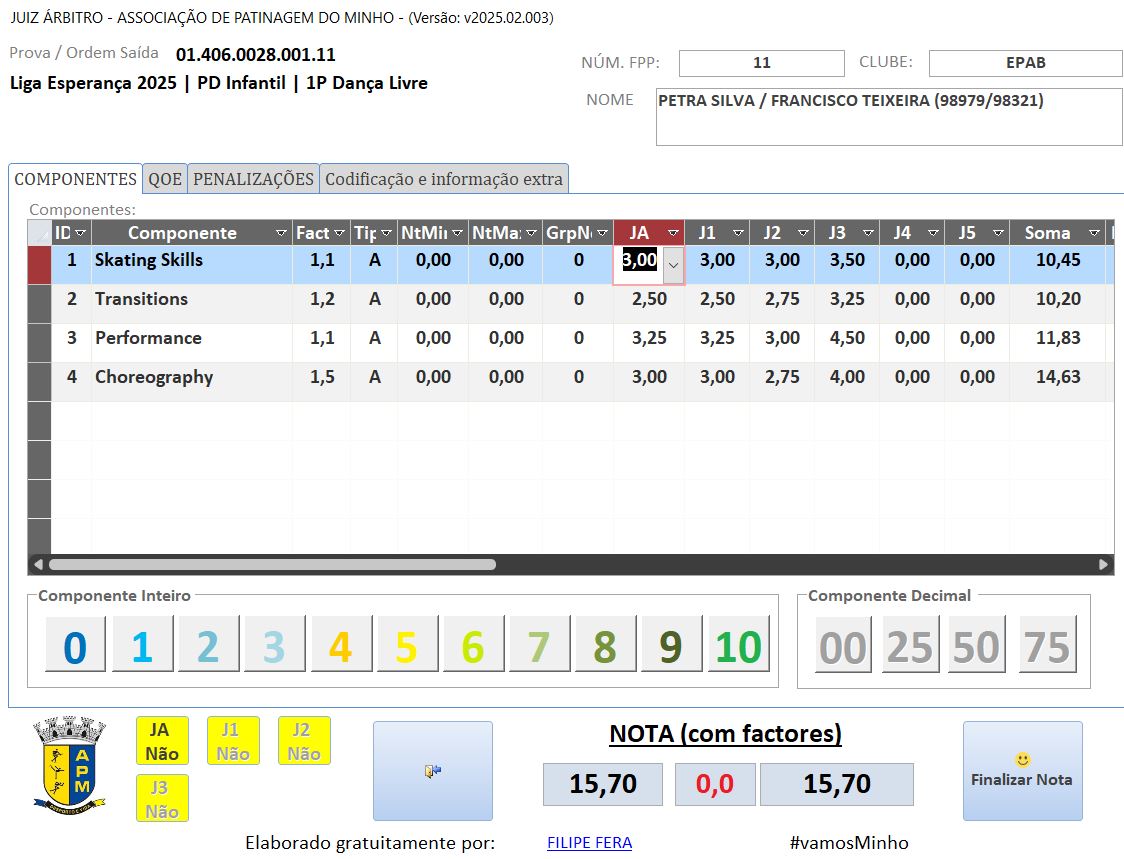Toggle the JA Não status indicator
1124x859 pixels.
[x=161, y=741]
